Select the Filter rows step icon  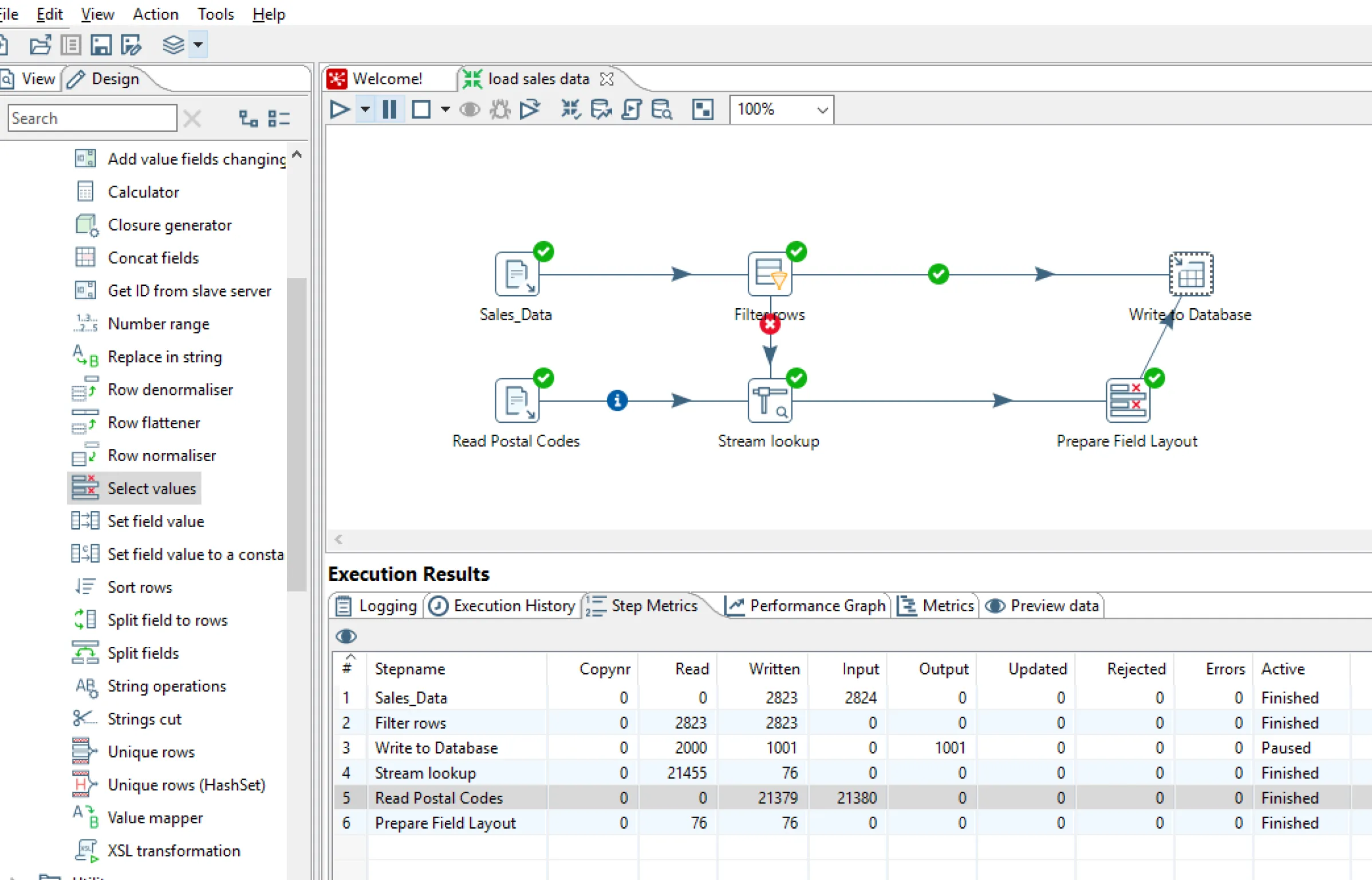pyautogui.click(x=770, y=274)
